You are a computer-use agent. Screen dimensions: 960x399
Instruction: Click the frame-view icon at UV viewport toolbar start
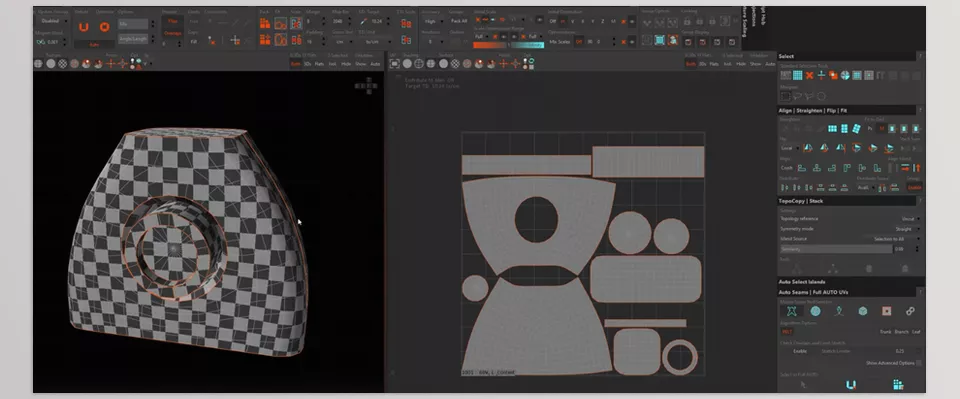[395, 64]
